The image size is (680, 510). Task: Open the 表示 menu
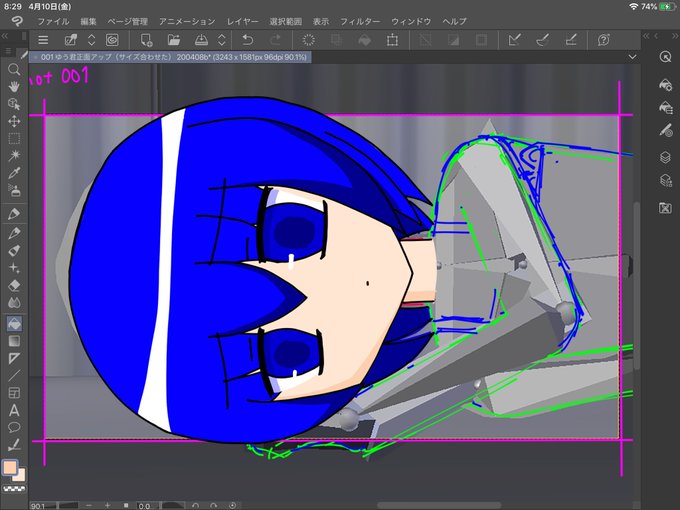pos(321,21)
